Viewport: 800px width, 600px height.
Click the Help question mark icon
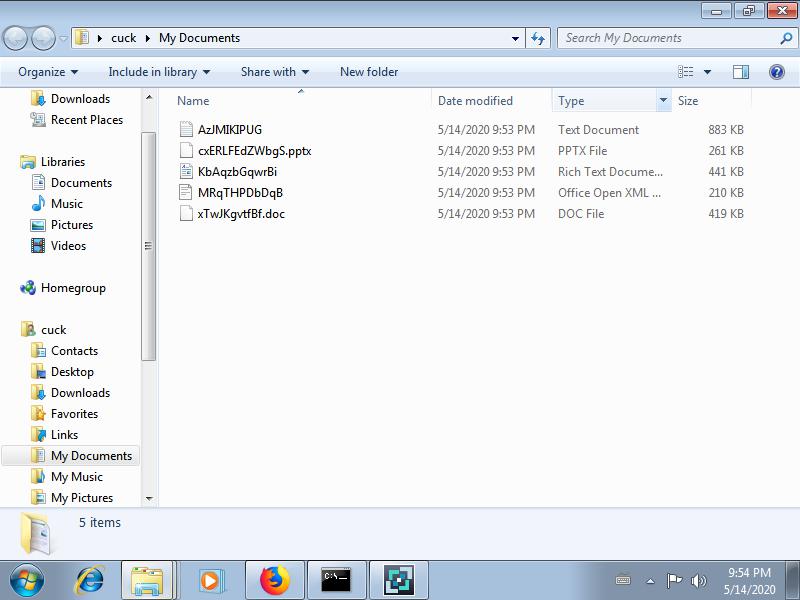[x=776, y=72]
